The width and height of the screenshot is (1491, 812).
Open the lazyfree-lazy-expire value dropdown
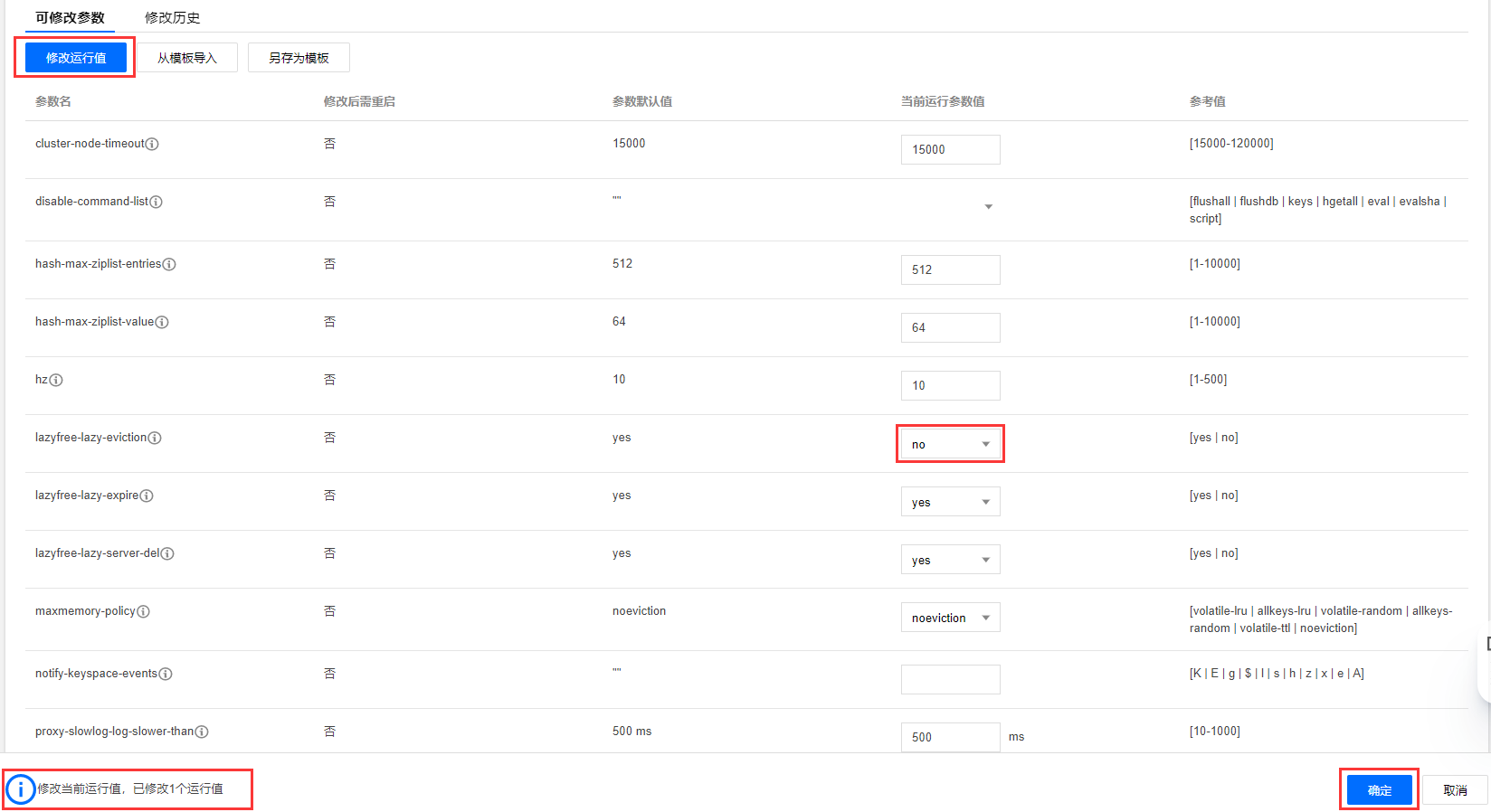pos(950,502)
